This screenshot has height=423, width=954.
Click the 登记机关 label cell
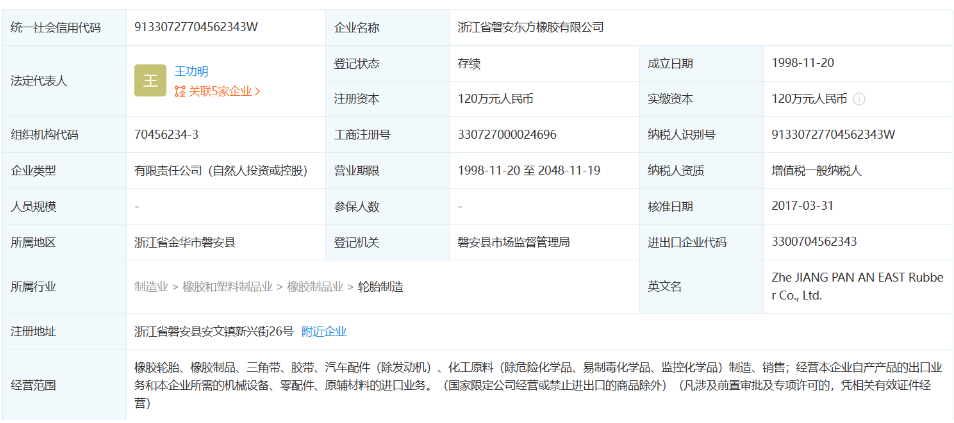(x=387, y=243)
